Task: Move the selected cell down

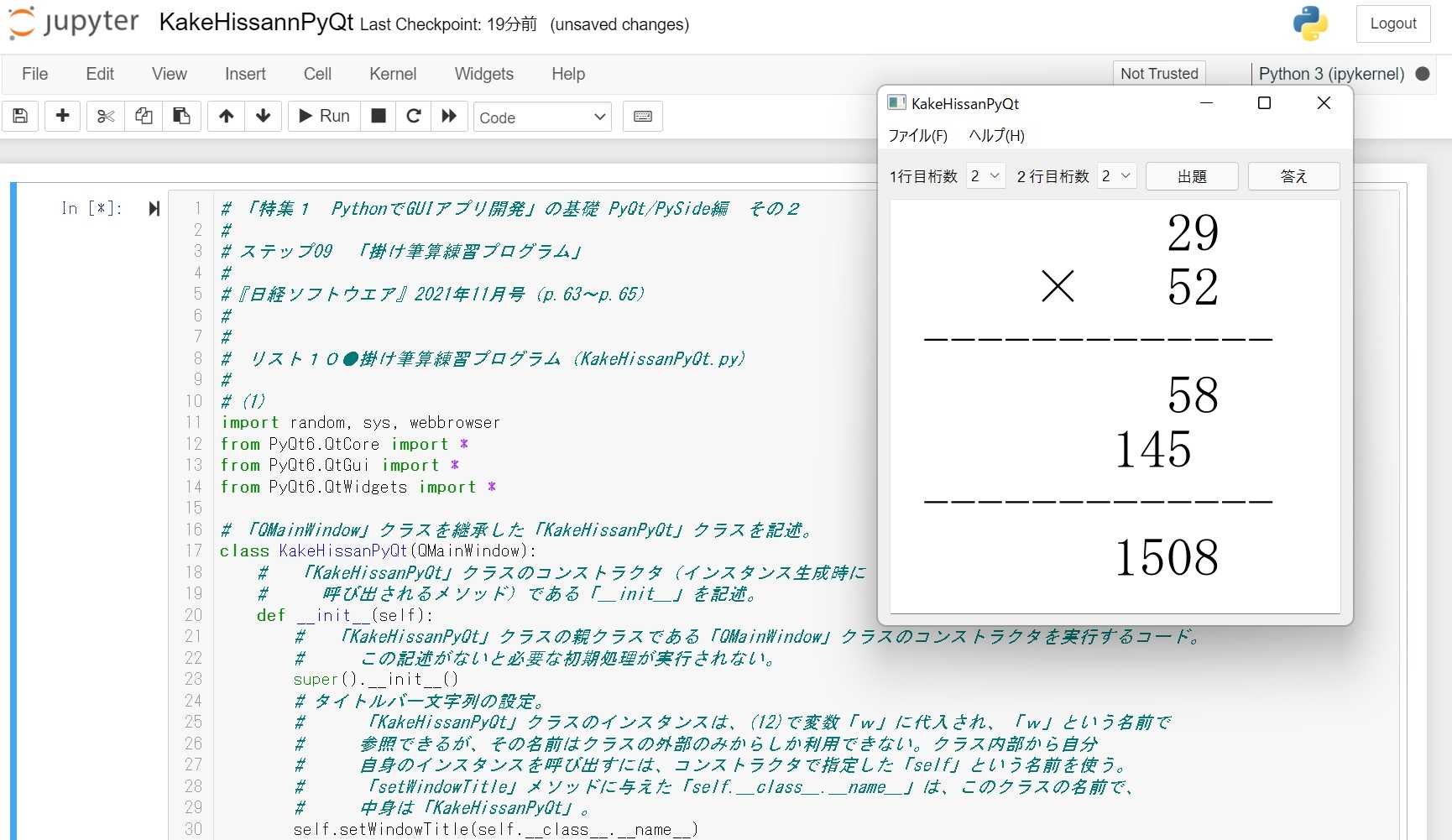Action: click(x=263, y=116)
